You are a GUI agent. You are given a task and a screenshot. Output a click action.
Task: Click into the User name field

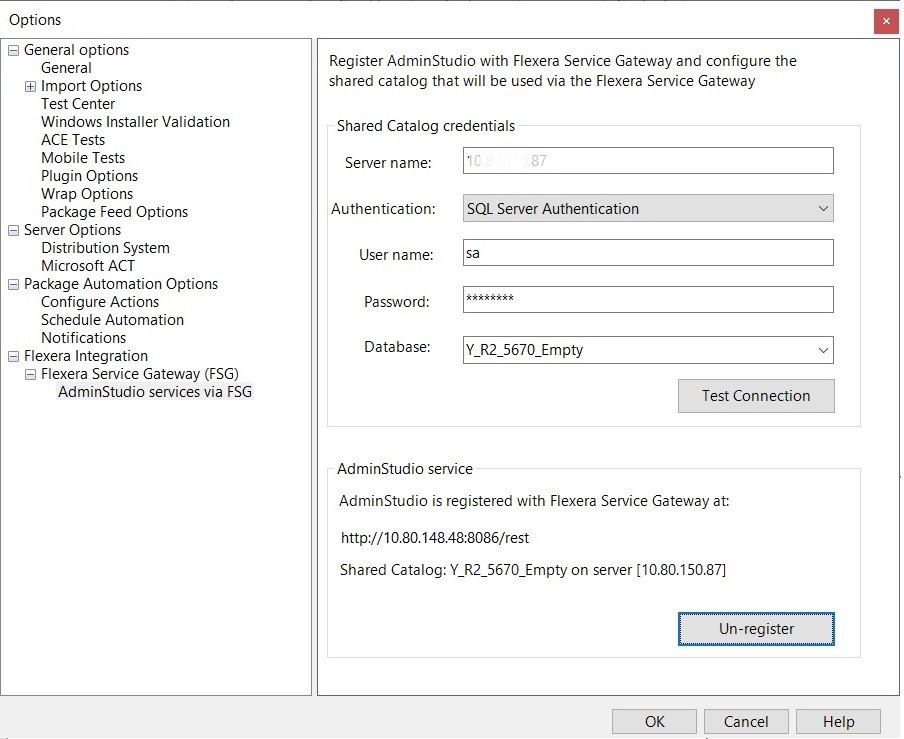[647, 253]
